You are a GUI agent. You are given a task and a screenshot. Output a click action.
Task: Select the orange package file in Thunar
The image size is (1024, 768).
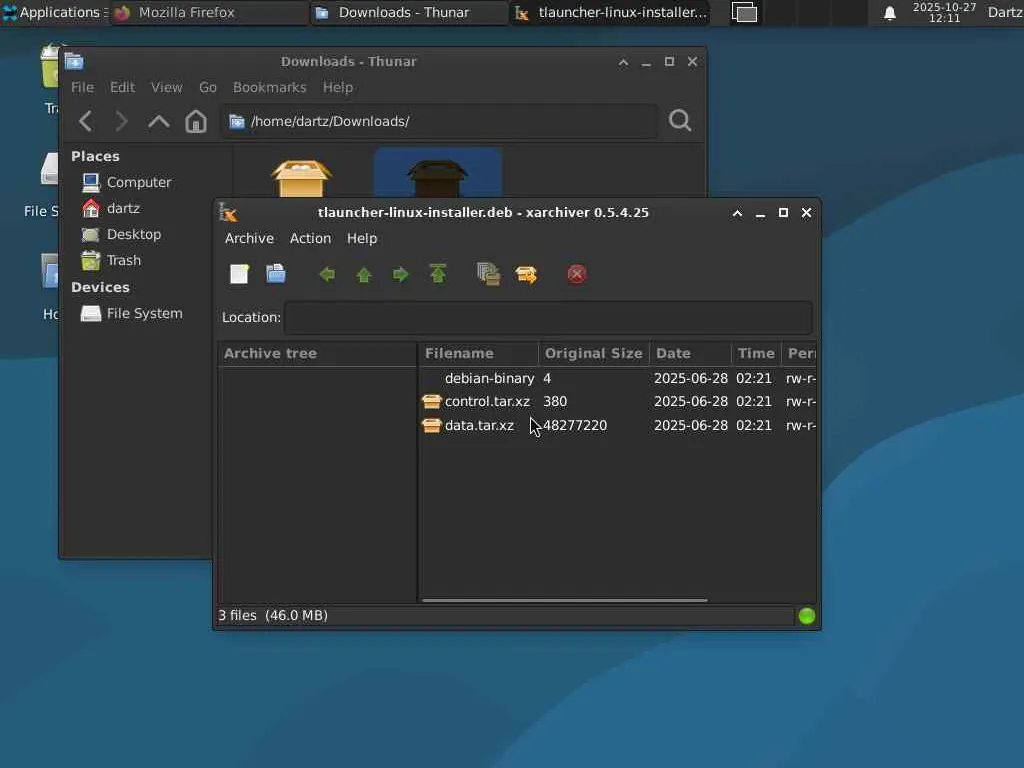301,178
